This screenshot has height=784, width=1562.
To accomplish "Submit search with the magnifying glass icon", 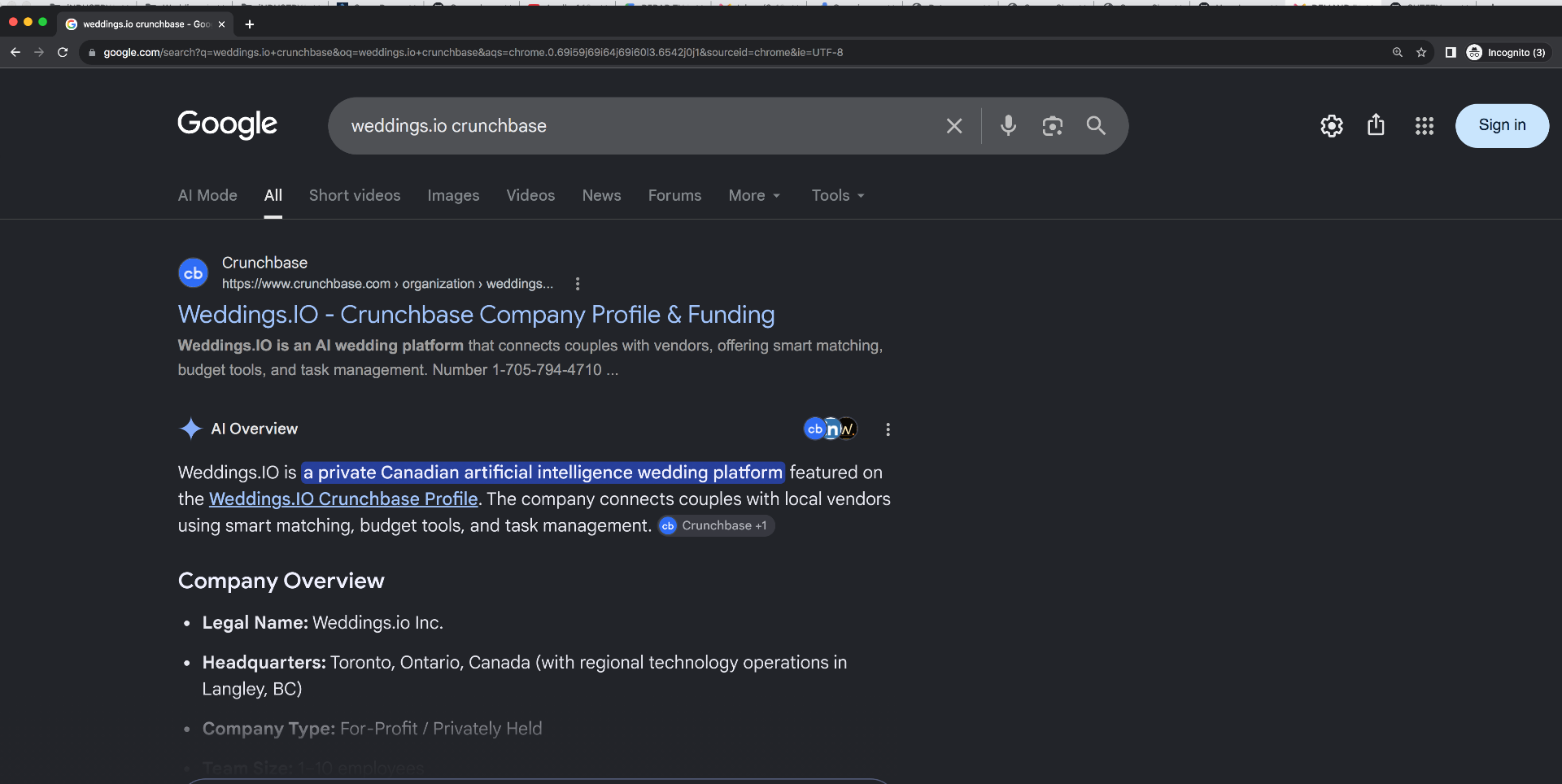I will [x=1096, y=125].
